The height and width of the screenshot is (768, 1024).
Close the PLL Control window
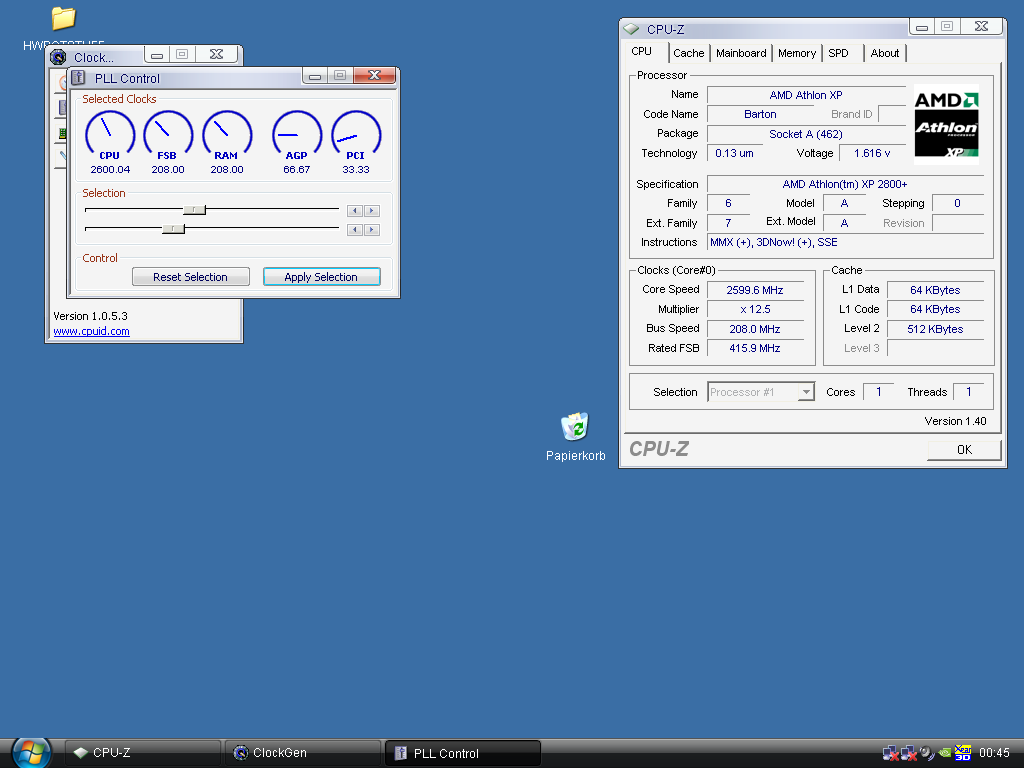[x=374, y=76]
